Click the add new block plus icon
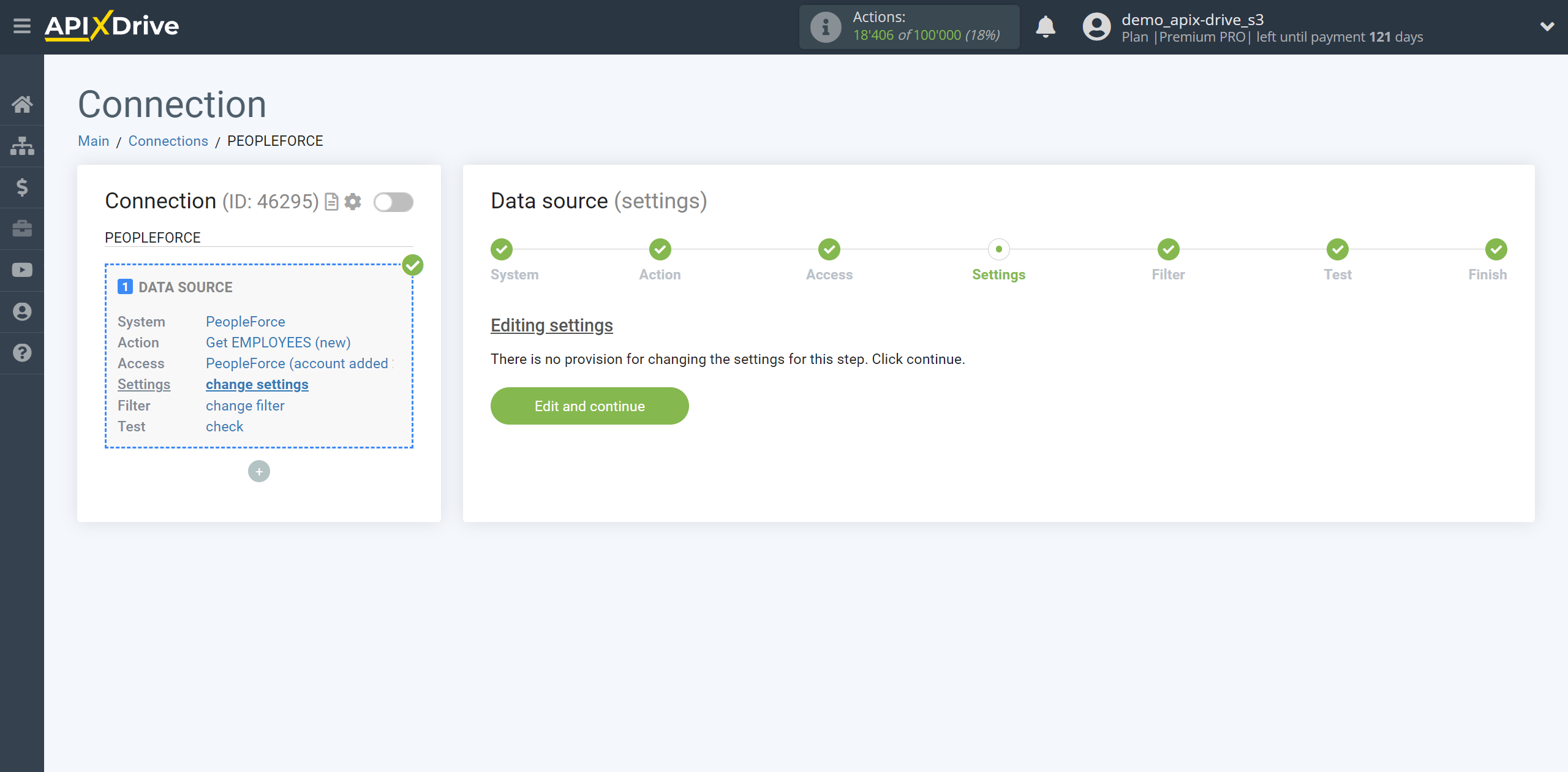Image resolution: width=1568 pixels, height=772 pixels. 259,471
